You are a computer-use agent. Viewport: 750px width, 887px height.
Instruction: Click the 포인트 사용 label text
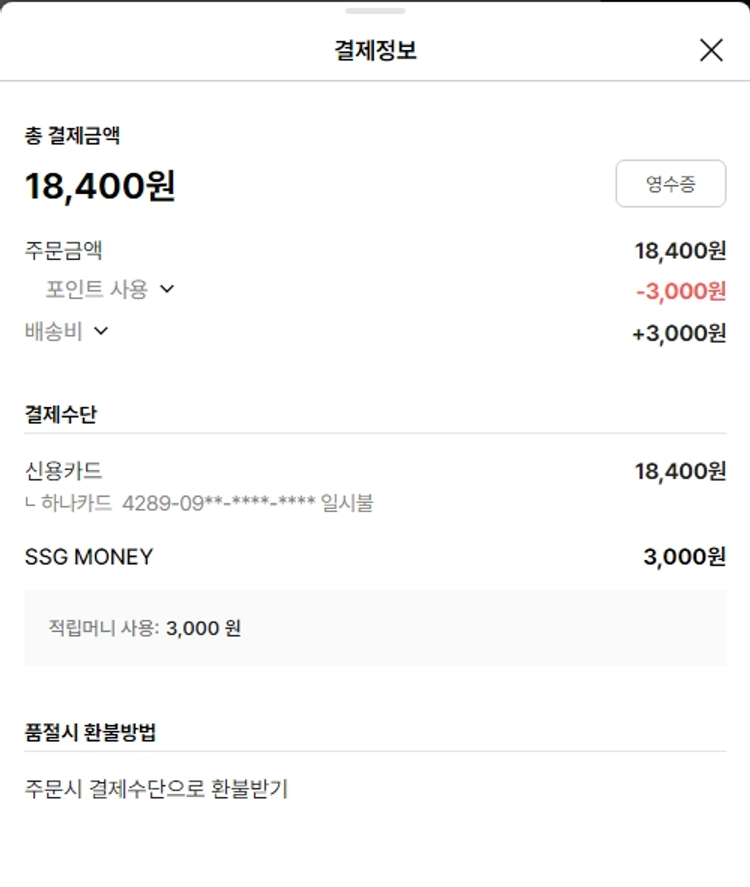click(96, 289)
